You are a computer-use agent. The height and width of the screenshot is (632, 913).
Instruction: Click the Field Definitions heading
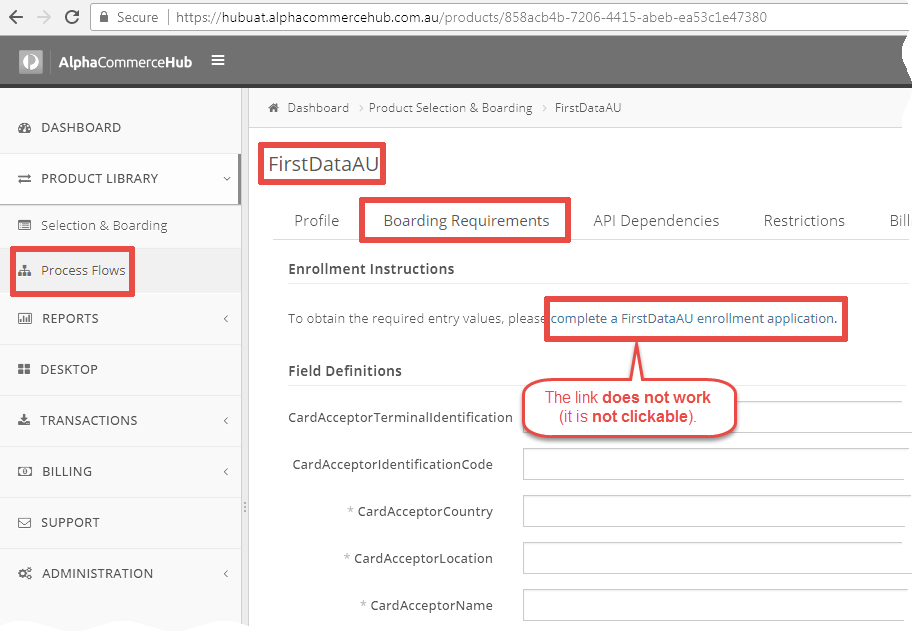pyautogui.click(x=345, y=371)
